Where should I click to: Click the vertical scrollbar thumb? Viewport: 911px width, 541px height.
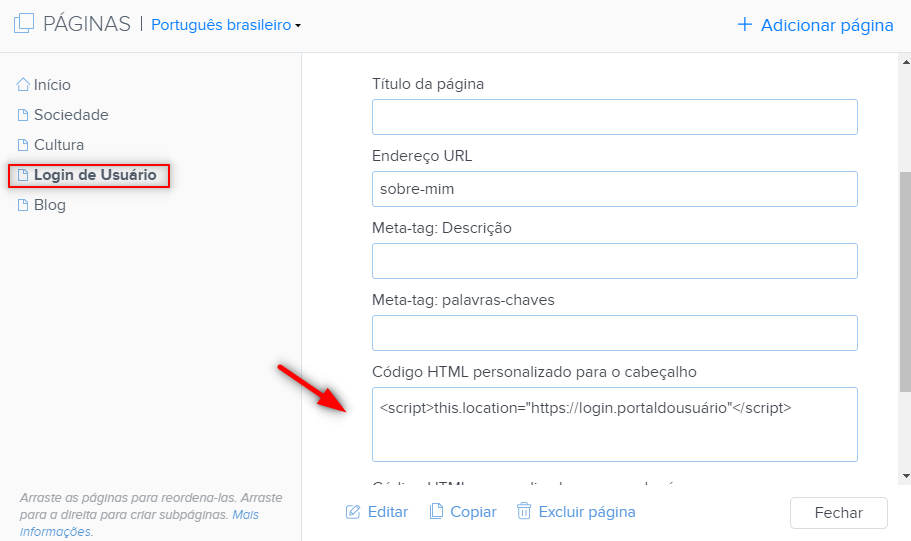tap(906, 282)
